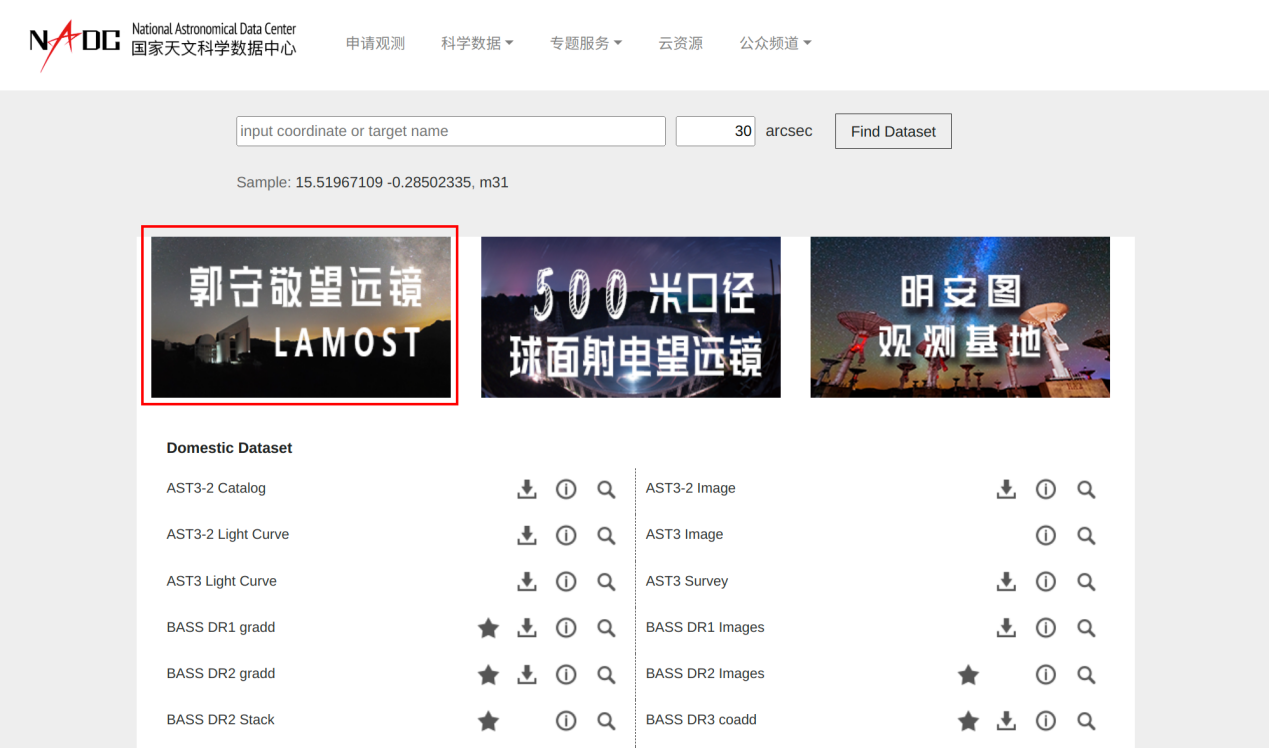The image size is (1269, 748).
Task: Open the 明安图观测基地 banner
Action: point(960,317)
